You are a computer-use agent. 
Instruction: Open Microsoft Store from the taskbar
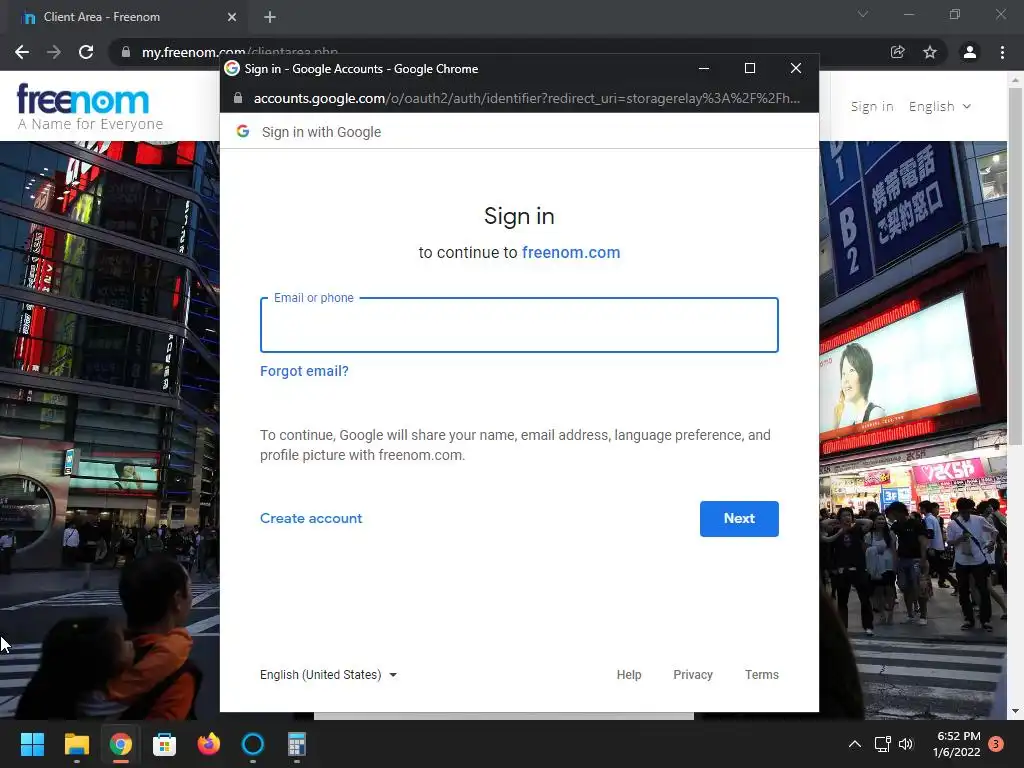165,744
